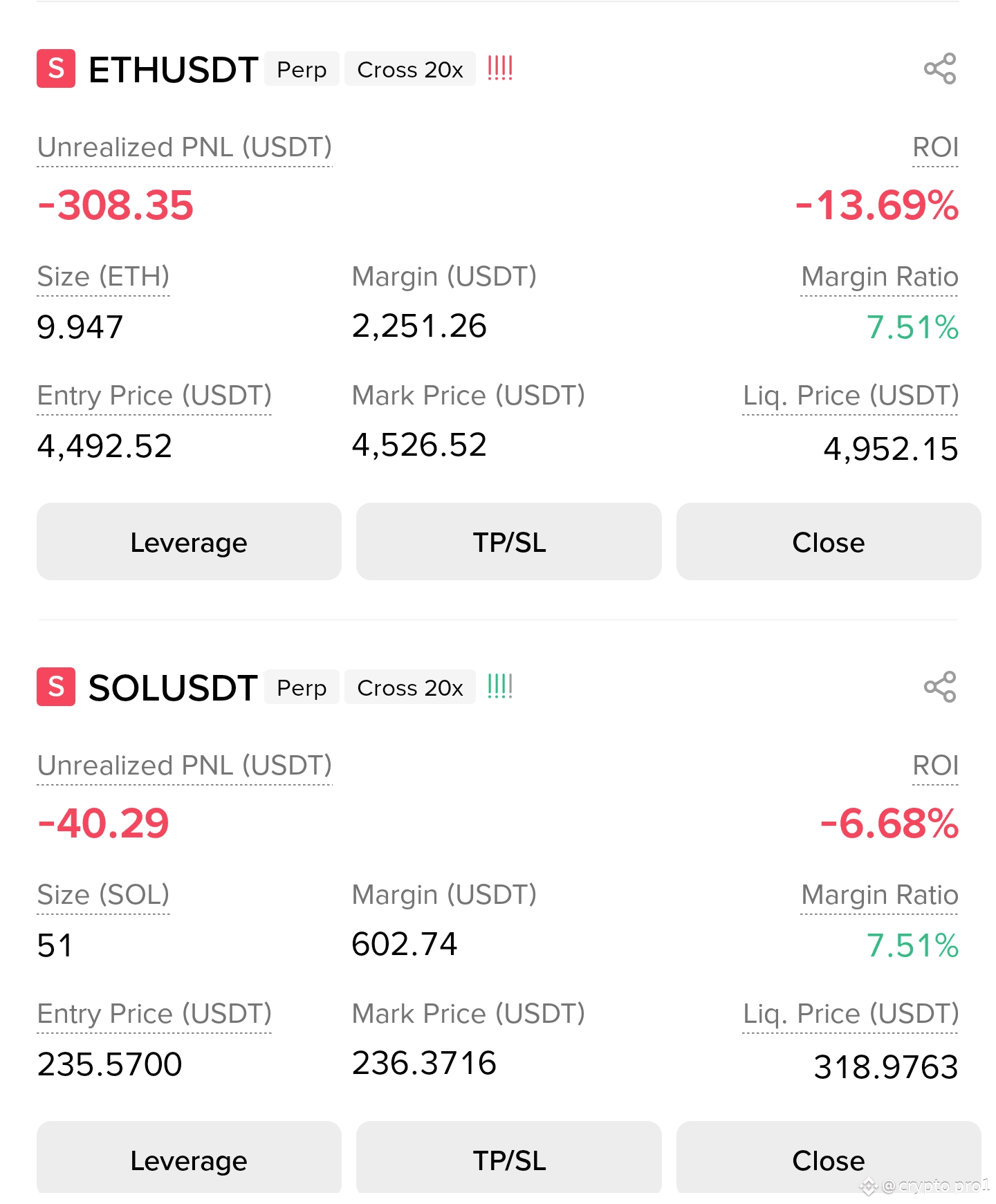Open Leverage settings for ETHUSDT

point(189,541)
